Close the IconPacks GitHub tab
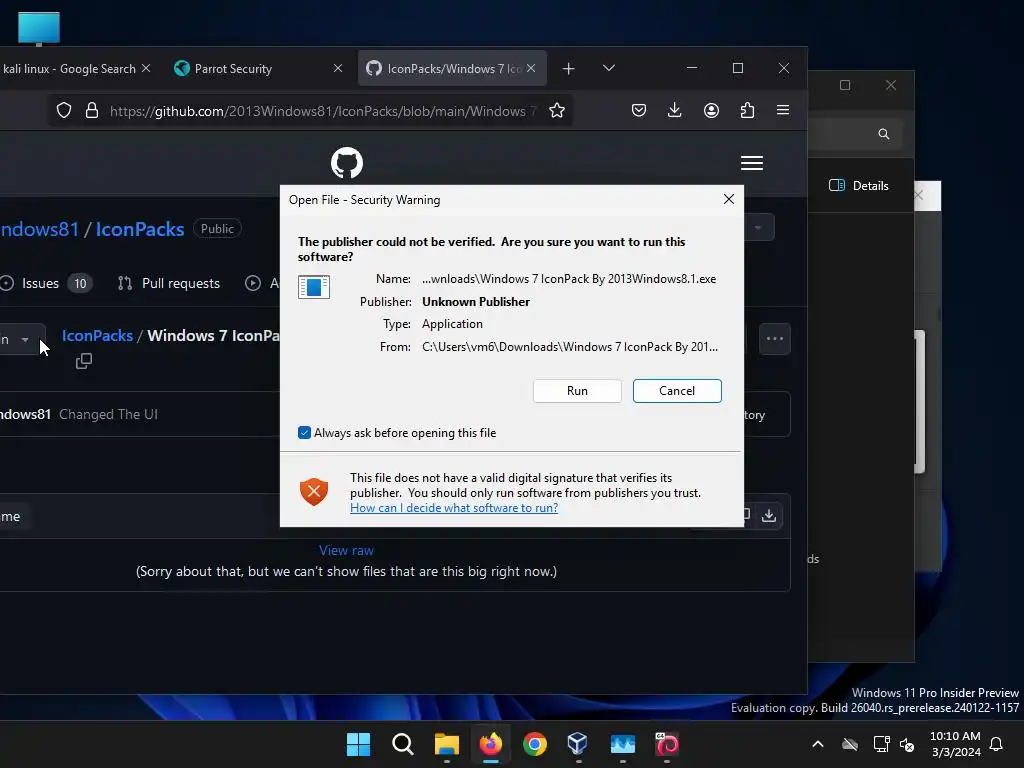Image resolution: width=1024 pixels, height=768 pixels. 531,68
